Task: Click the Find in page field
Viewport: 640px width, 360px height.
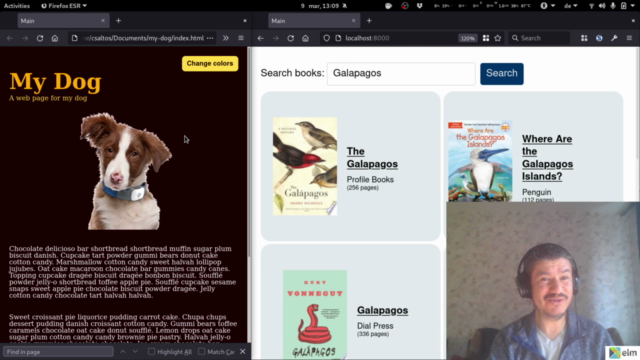Action: click(x=58, y=351)
